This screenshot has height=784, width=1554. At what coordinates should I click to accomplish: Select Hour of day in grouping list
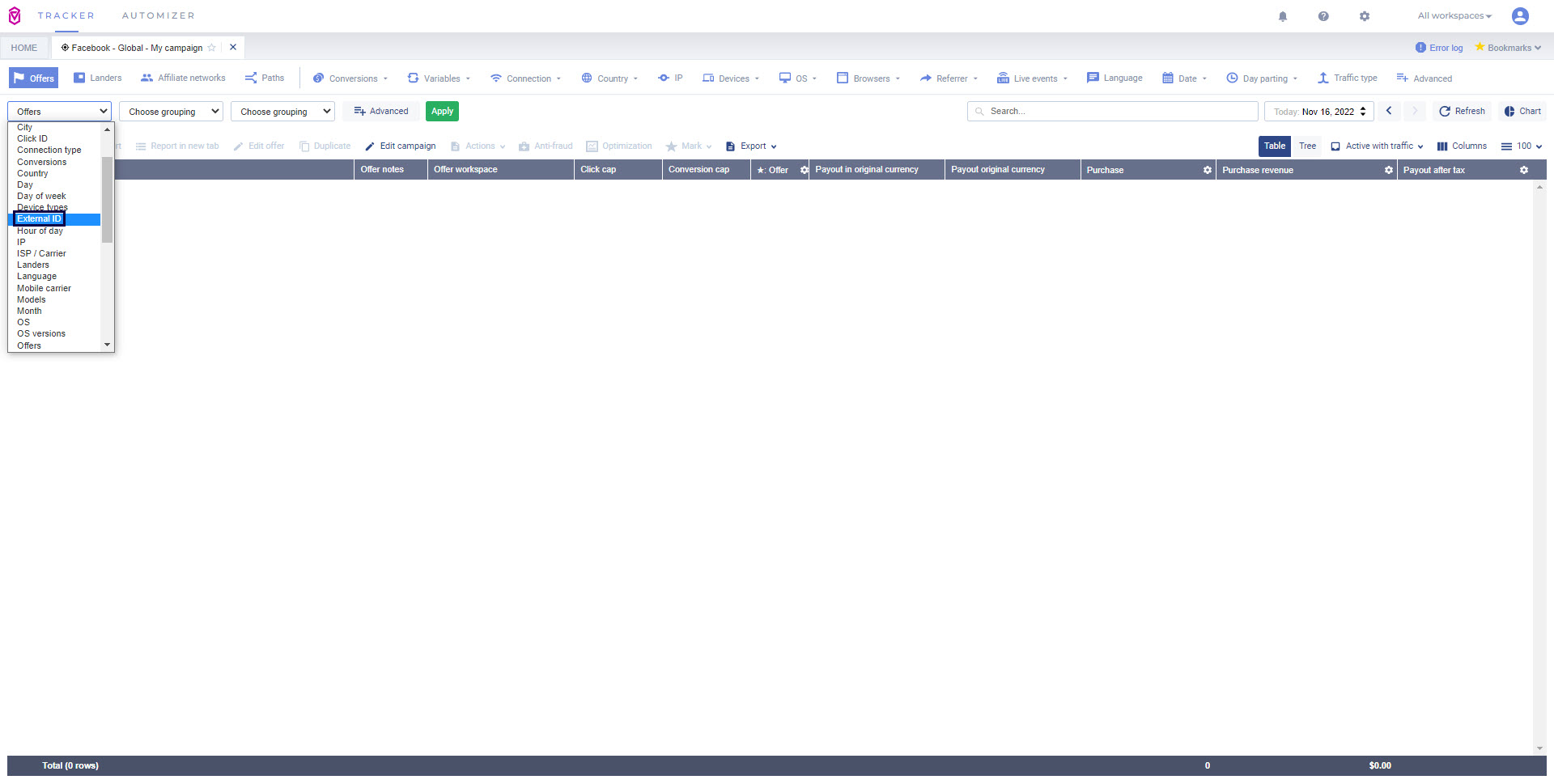[40, 231]
